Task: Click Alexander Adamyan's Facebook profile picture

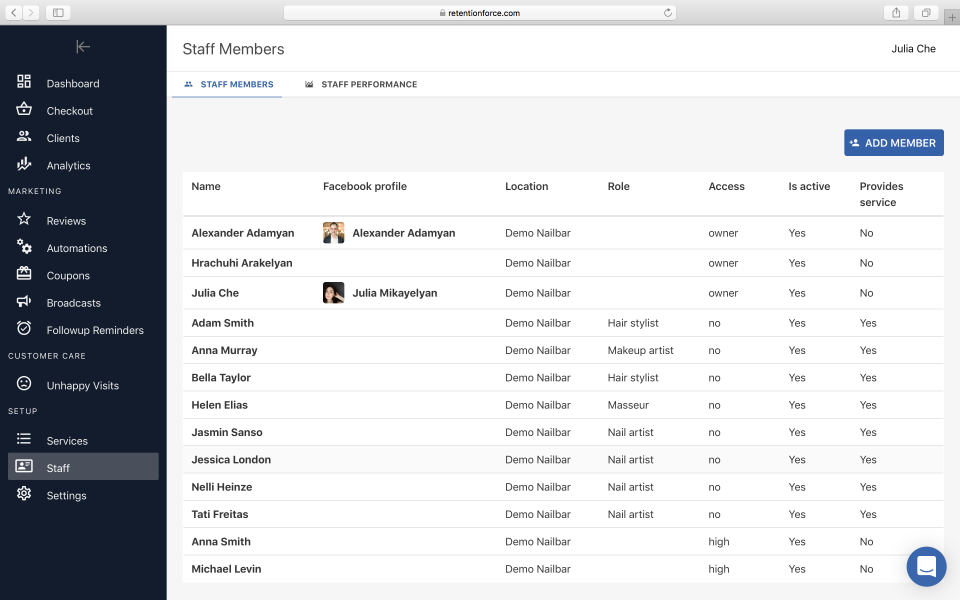Action: tap(334, 233)
